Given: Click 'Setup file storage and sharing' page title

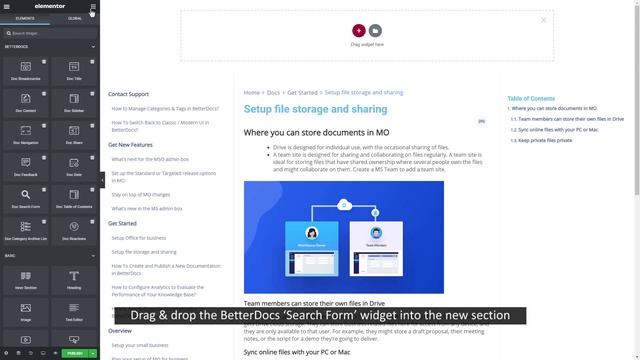Looking at the screenshot, I should [316, 109].
